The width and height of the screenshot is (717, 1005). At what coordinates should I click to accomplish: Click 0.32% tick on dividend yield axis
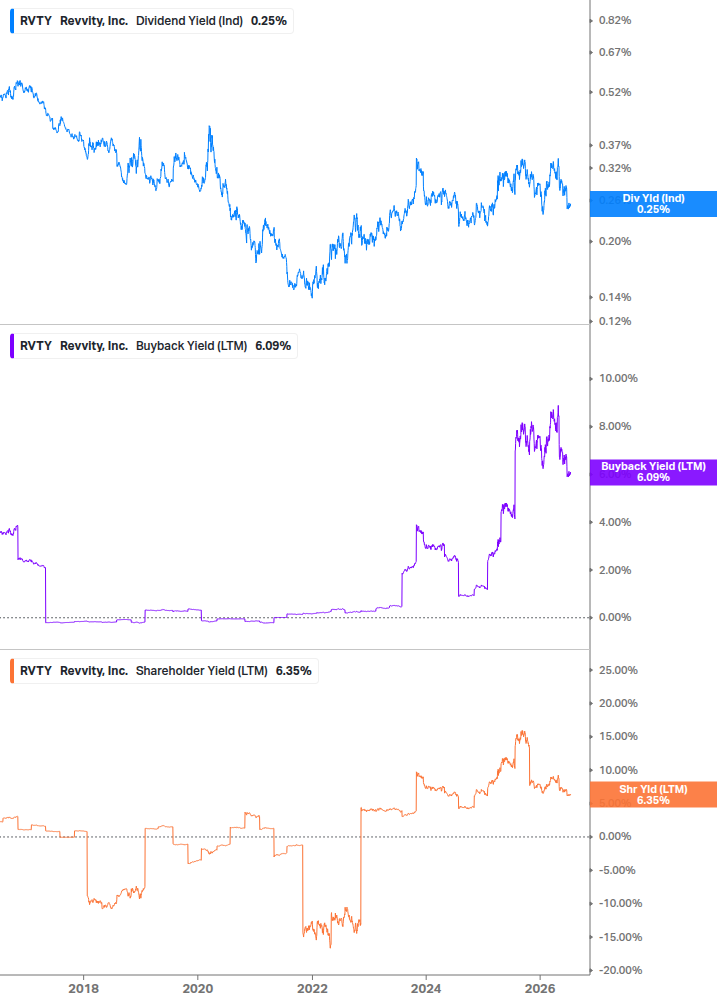click(615, 168)
